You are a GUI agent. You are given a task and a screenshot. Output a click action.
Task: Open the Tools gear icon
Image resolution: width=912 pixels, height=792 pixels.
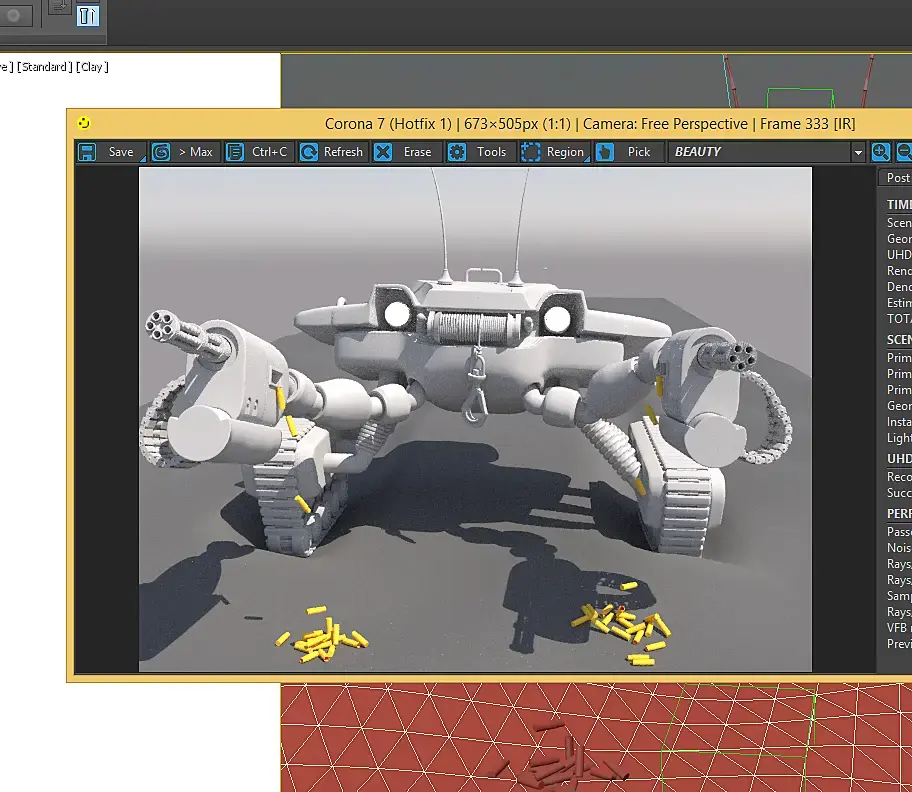(x=457, y=152)
